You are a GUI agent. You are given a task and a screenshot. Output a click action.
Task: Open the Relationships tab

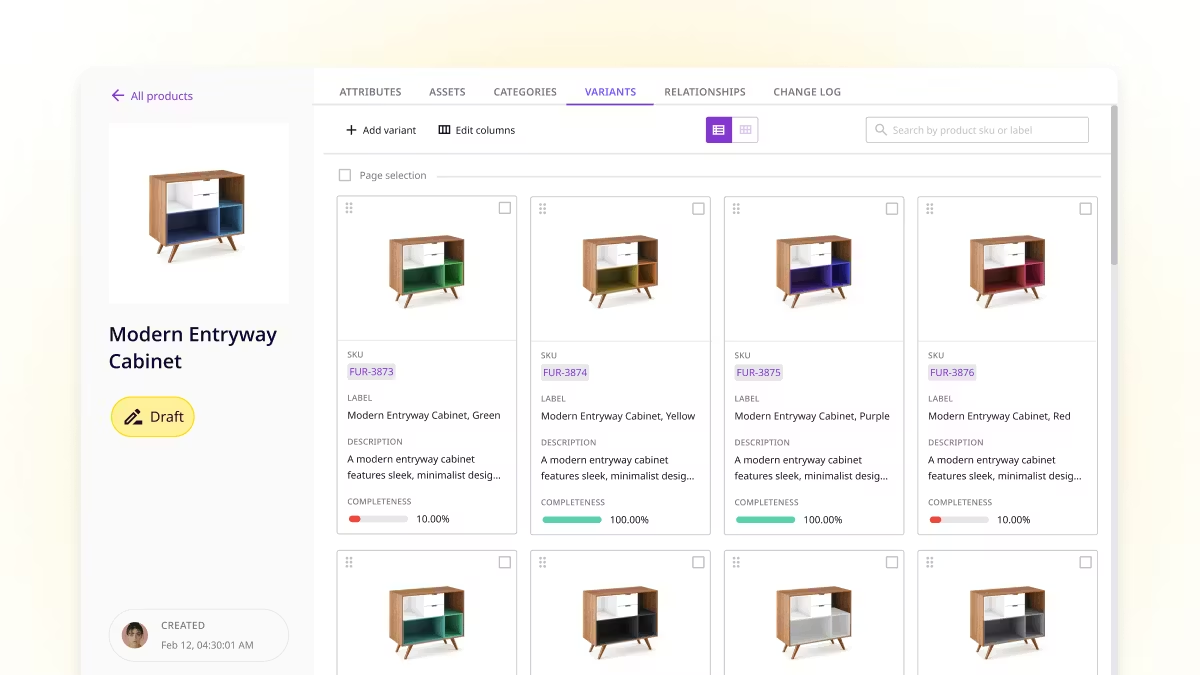click(705, 92)
